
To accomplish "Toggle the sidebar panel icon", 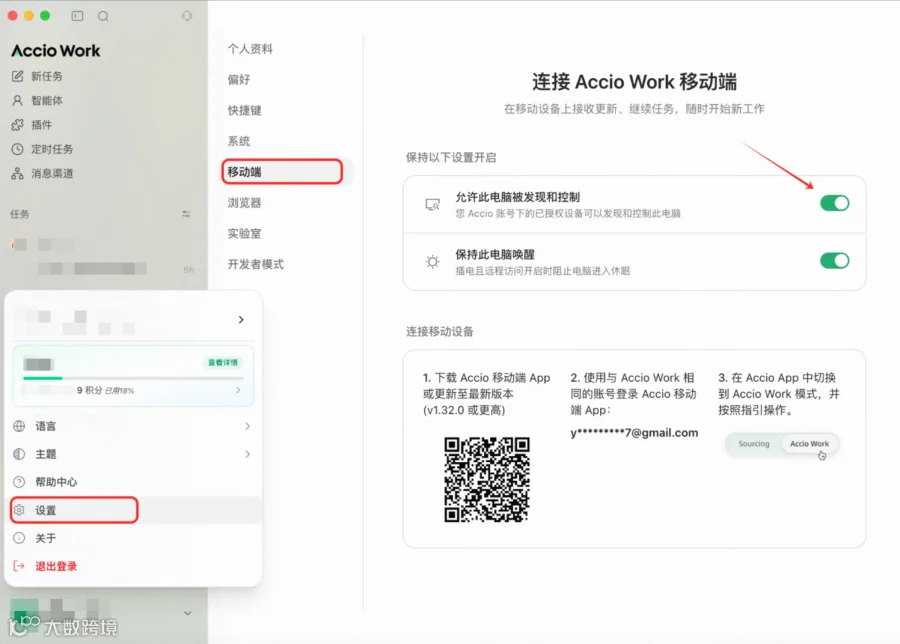I will (x=77, y=16).
